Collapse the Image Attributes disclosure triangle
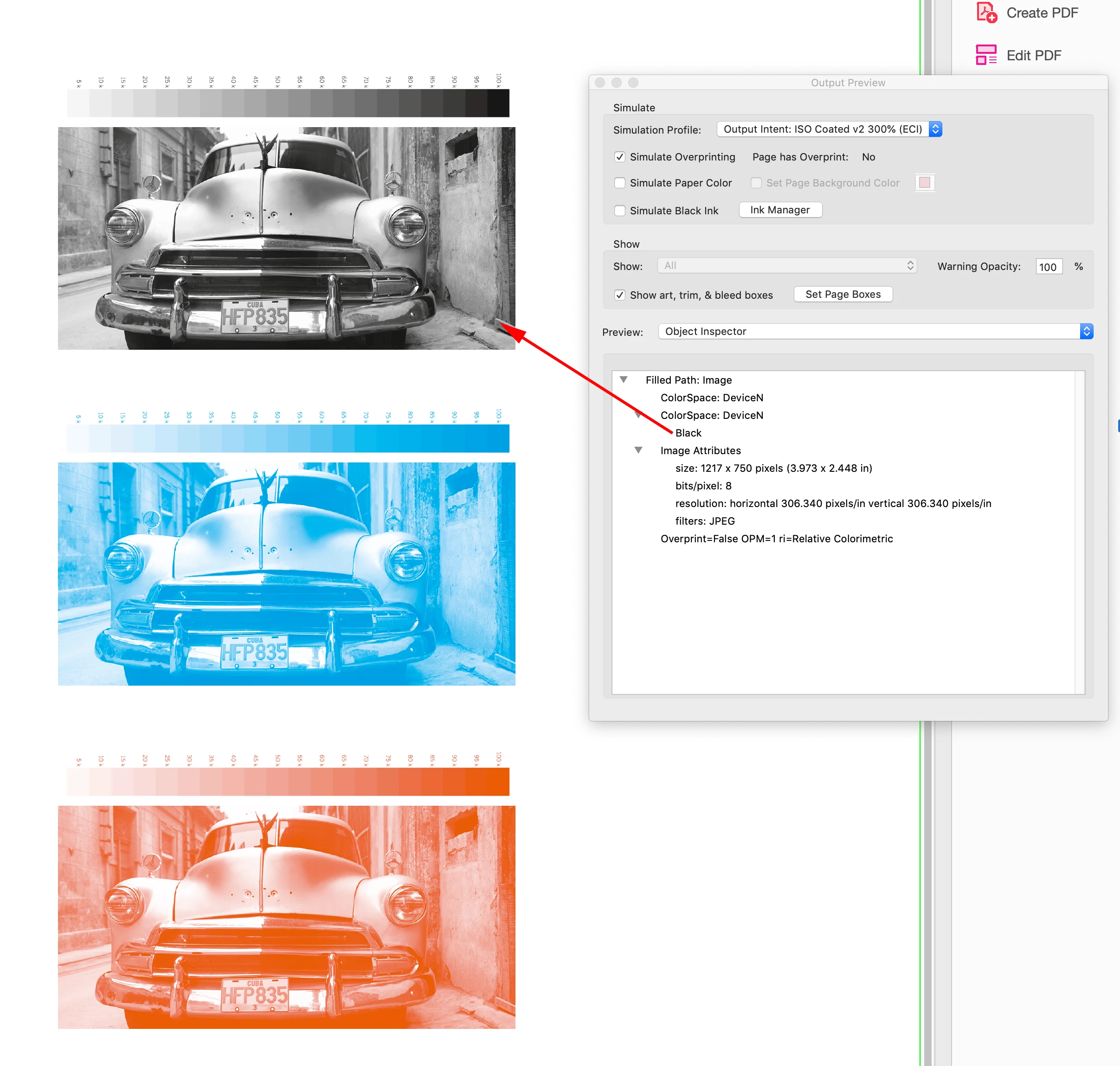 pyautogui.click(x=638, y=450)
